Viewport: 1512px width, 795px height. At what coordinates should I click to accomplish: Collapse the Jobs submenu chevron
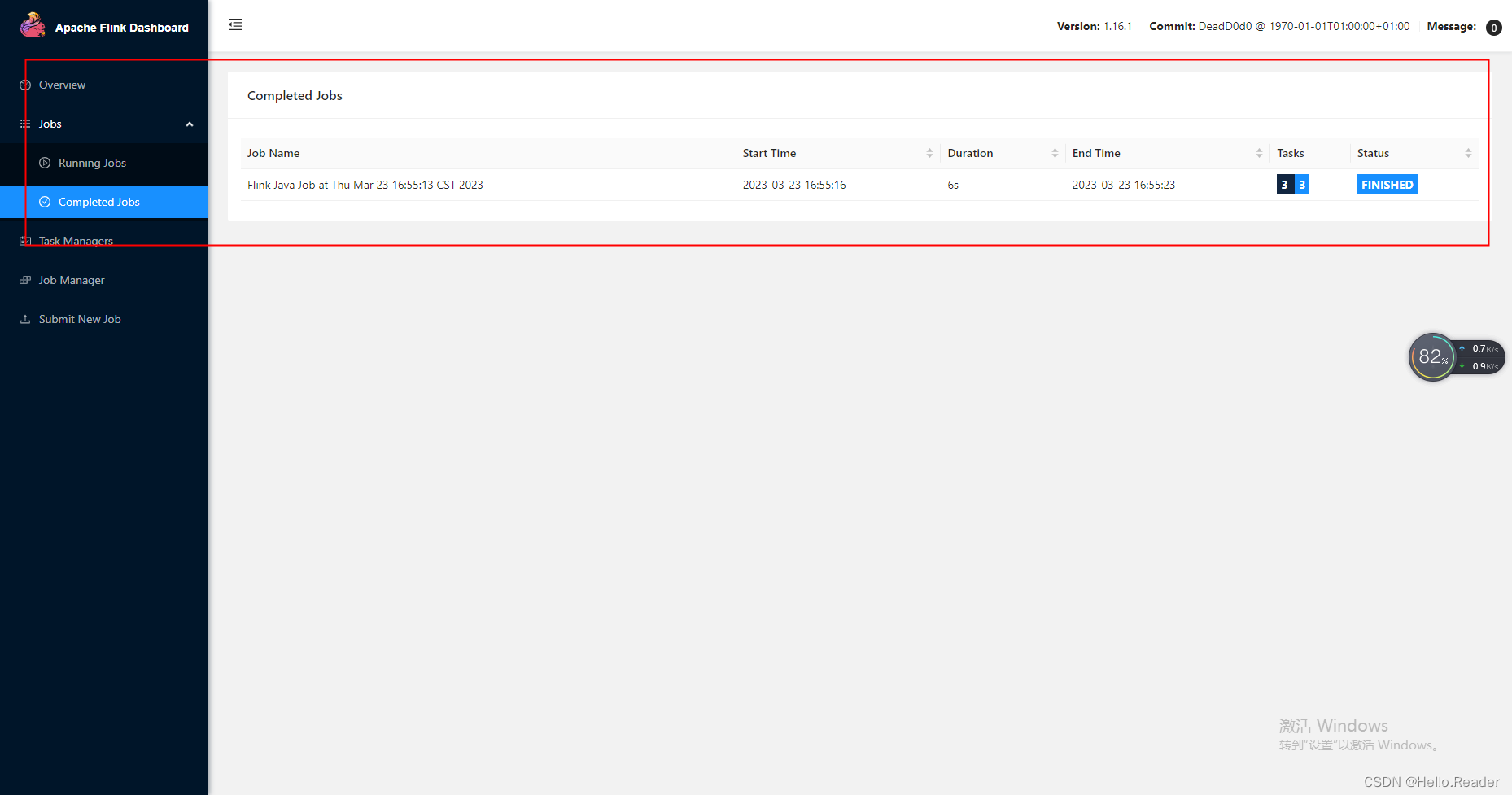pyautogui.click(x=190, y=124)
